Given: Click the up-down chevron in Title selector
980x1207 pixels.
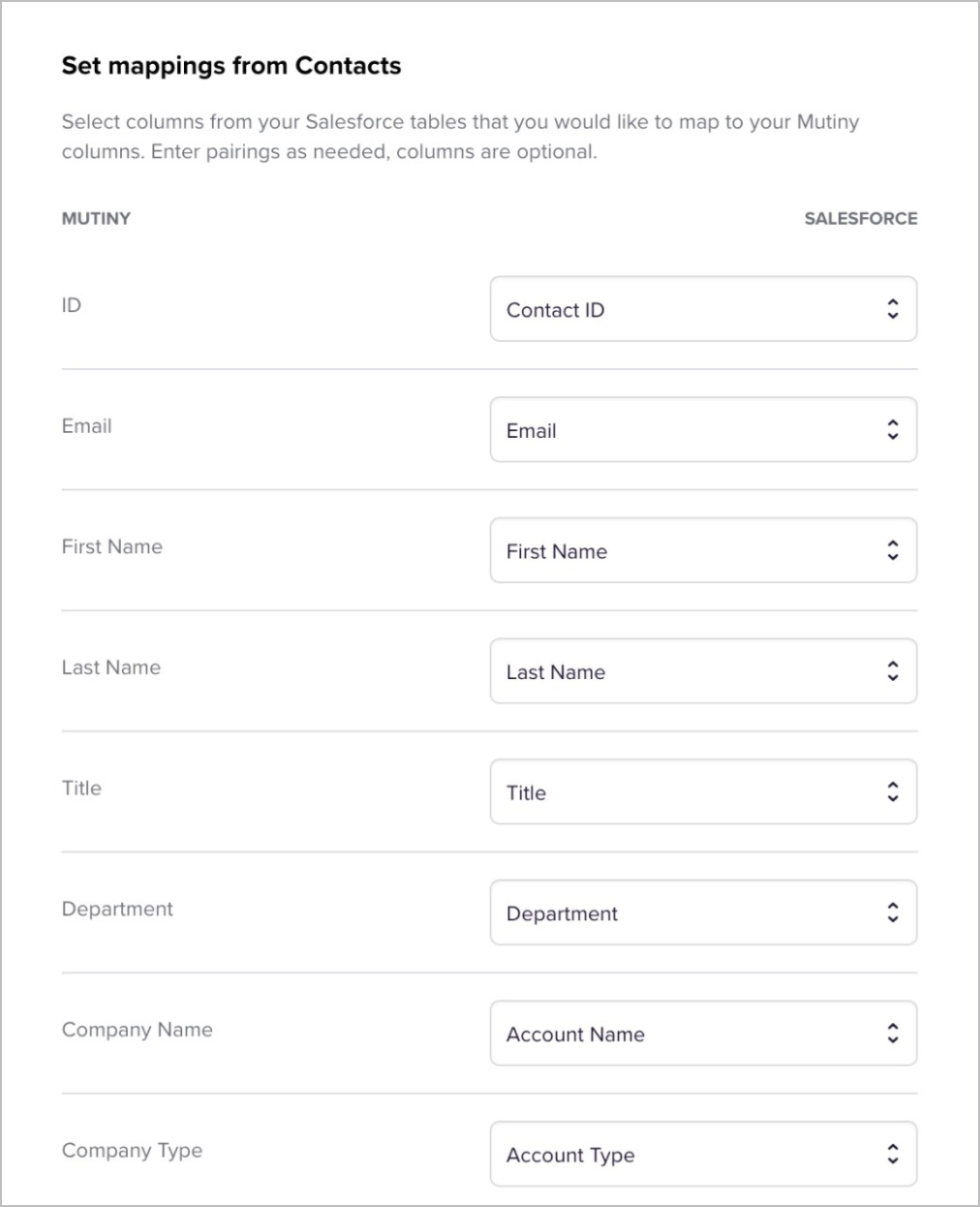Looking at the screenshot, I should pyautogui.click(x=893, y=792).
